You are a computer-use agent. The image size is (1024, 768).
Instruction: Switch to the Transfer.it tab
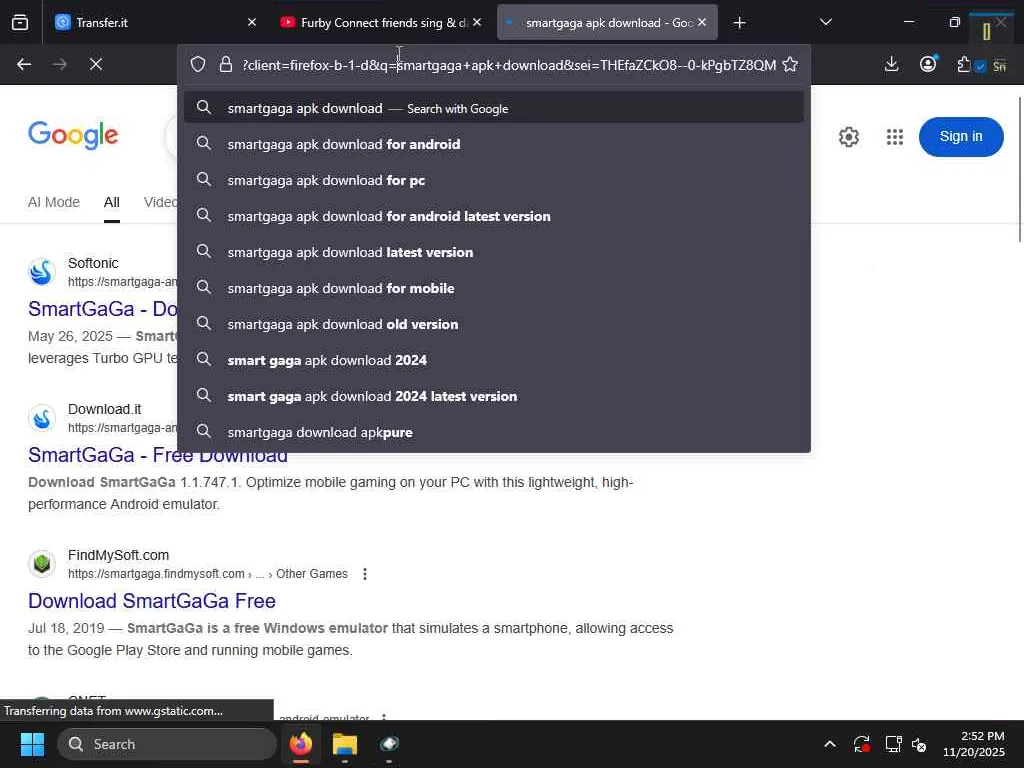(x=155, y=23)
